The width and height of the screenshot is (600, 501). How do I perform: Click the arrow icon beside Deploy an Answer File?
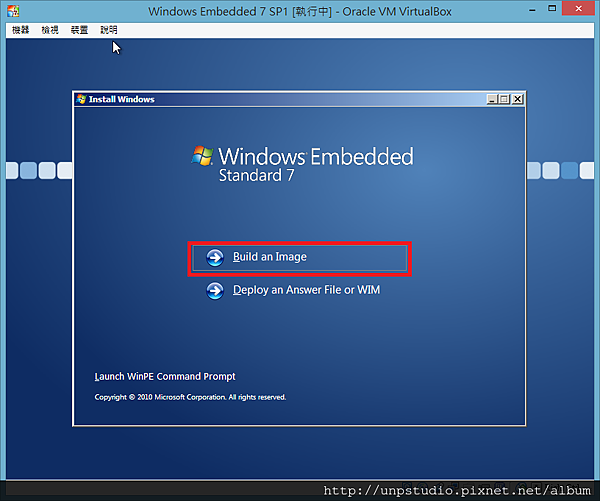(215, 291)
